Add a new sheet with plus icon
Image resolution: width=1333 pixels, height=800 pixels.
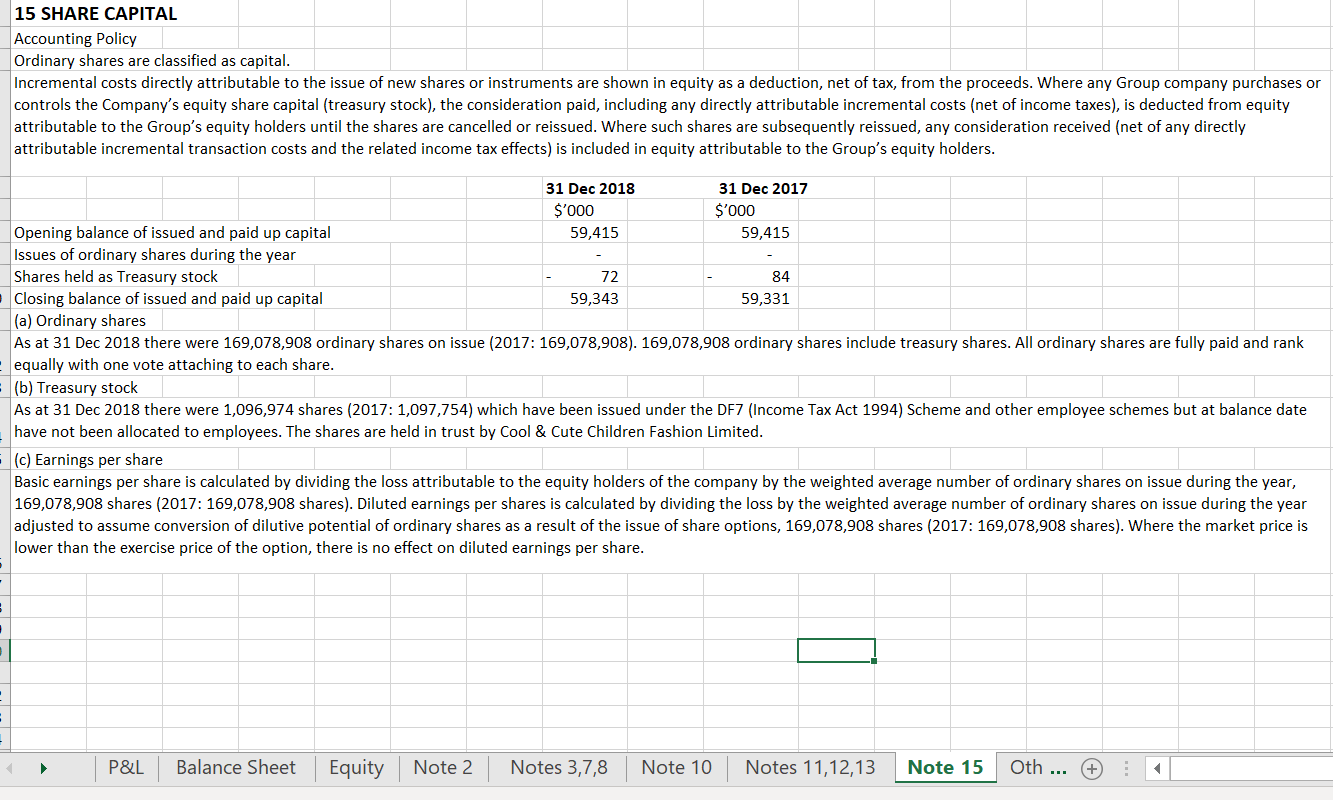[1091, 769]
